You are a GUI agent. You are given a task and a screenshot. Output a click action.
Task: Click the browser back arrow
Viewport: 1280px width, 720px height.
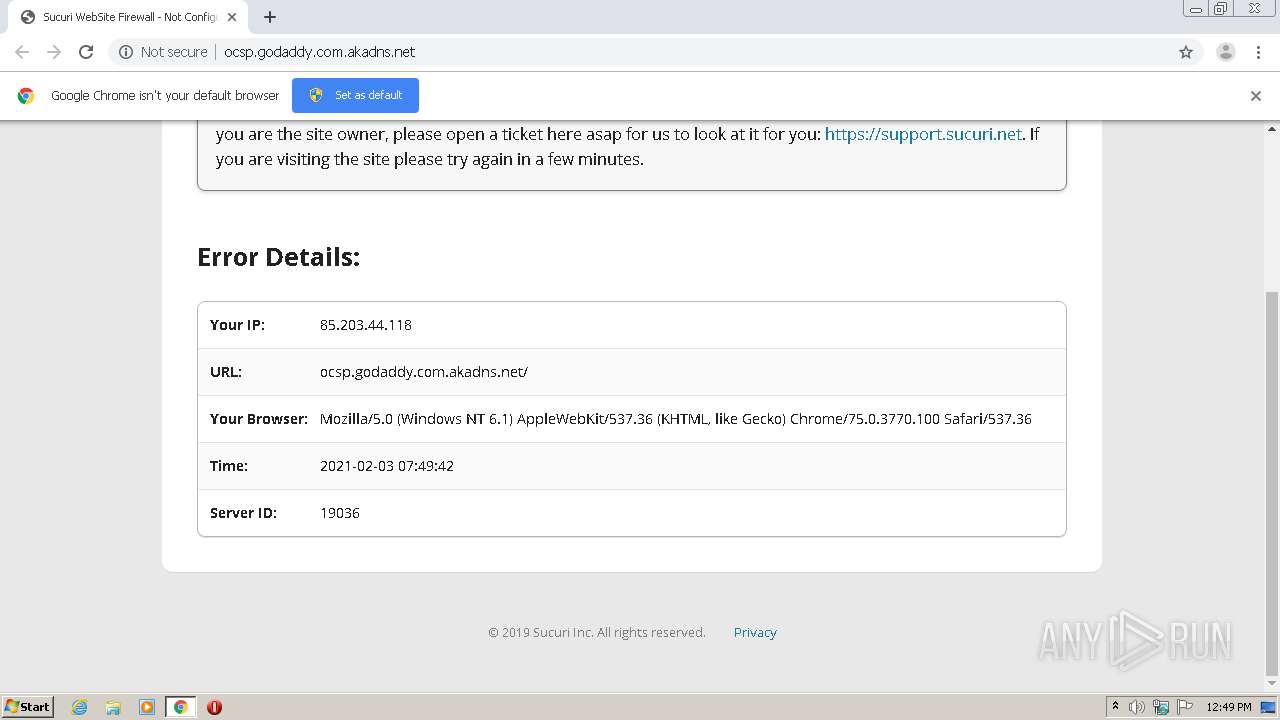tap(22, 52)
